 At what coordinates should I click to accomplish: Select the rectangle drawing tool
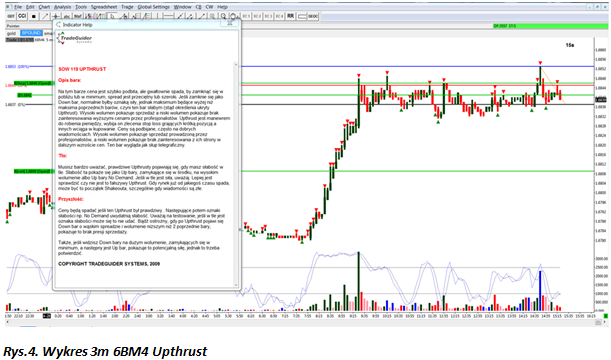pos(302,16)
